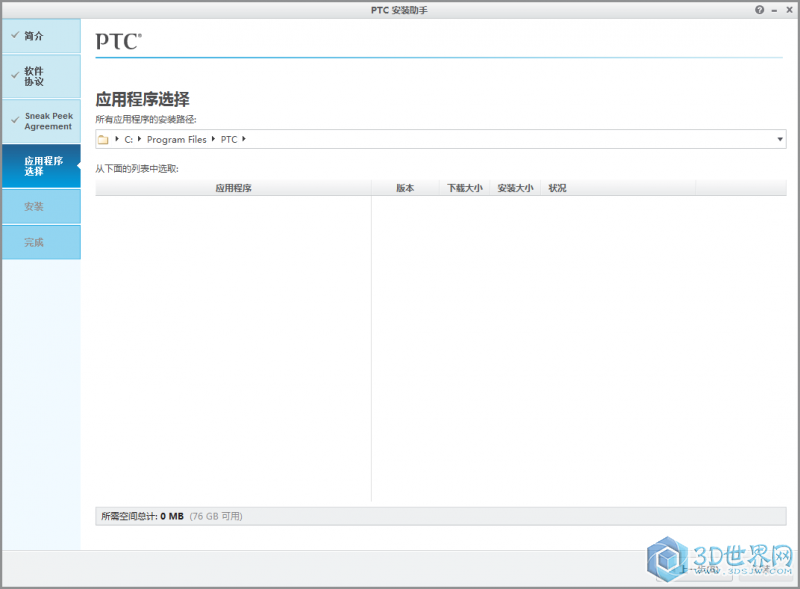Open Sneak Peek Agreement step
Screen dimensions: 800x589
tap(41, 121)
